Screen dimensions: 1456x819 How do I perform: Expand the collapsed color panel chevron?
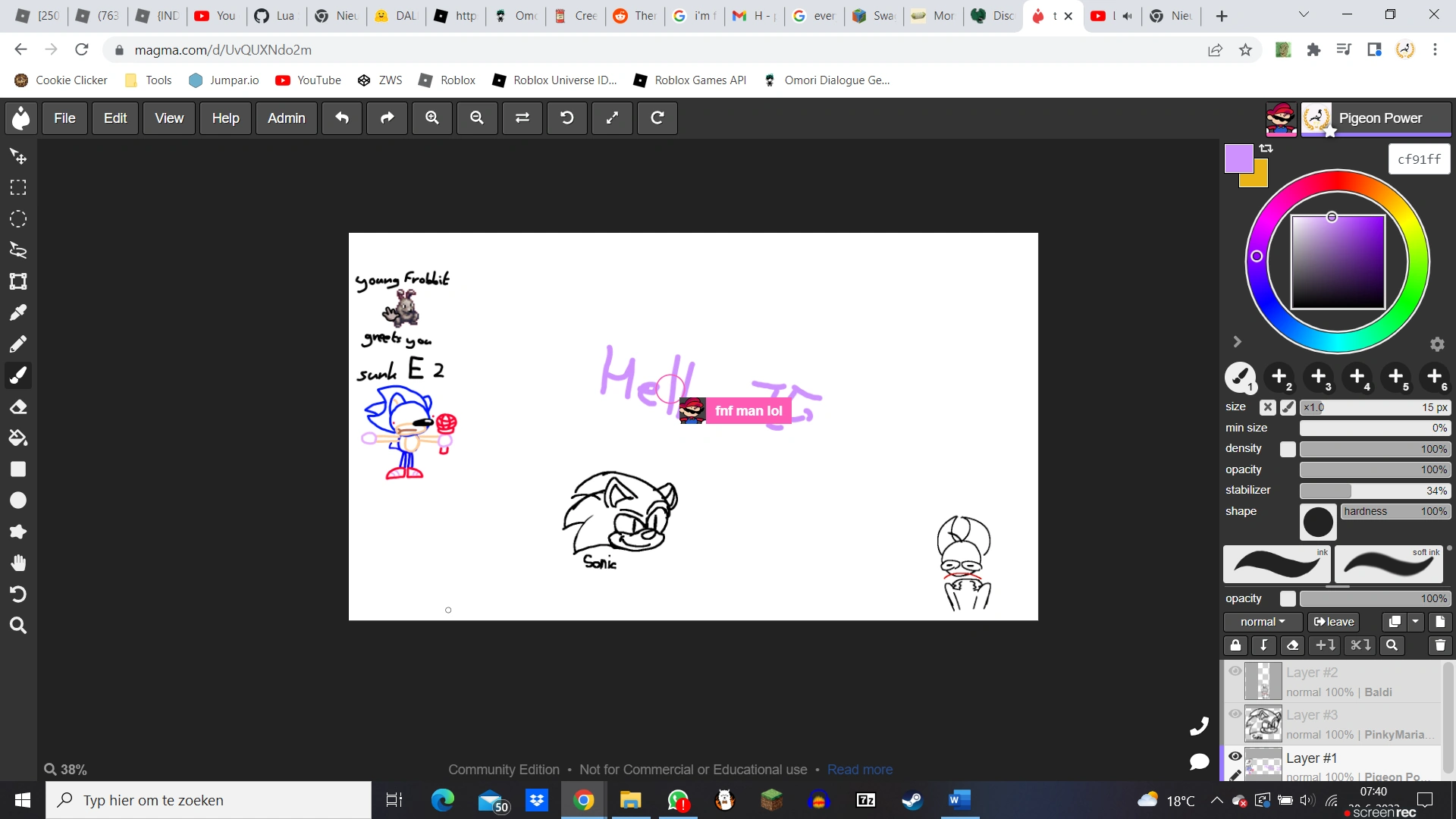tap(1237, 342)
